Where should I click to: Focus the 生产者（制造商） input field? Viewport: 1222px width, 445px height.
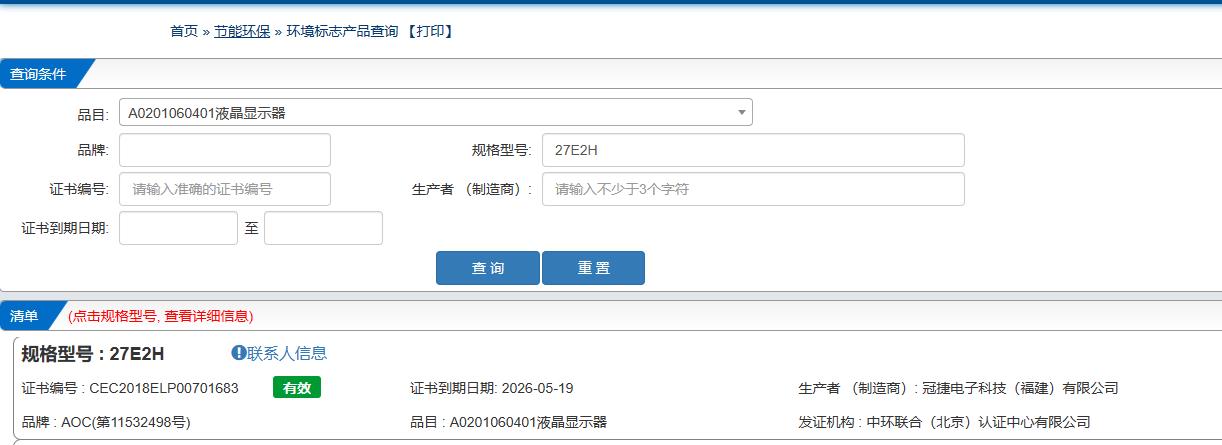(753, 189)
